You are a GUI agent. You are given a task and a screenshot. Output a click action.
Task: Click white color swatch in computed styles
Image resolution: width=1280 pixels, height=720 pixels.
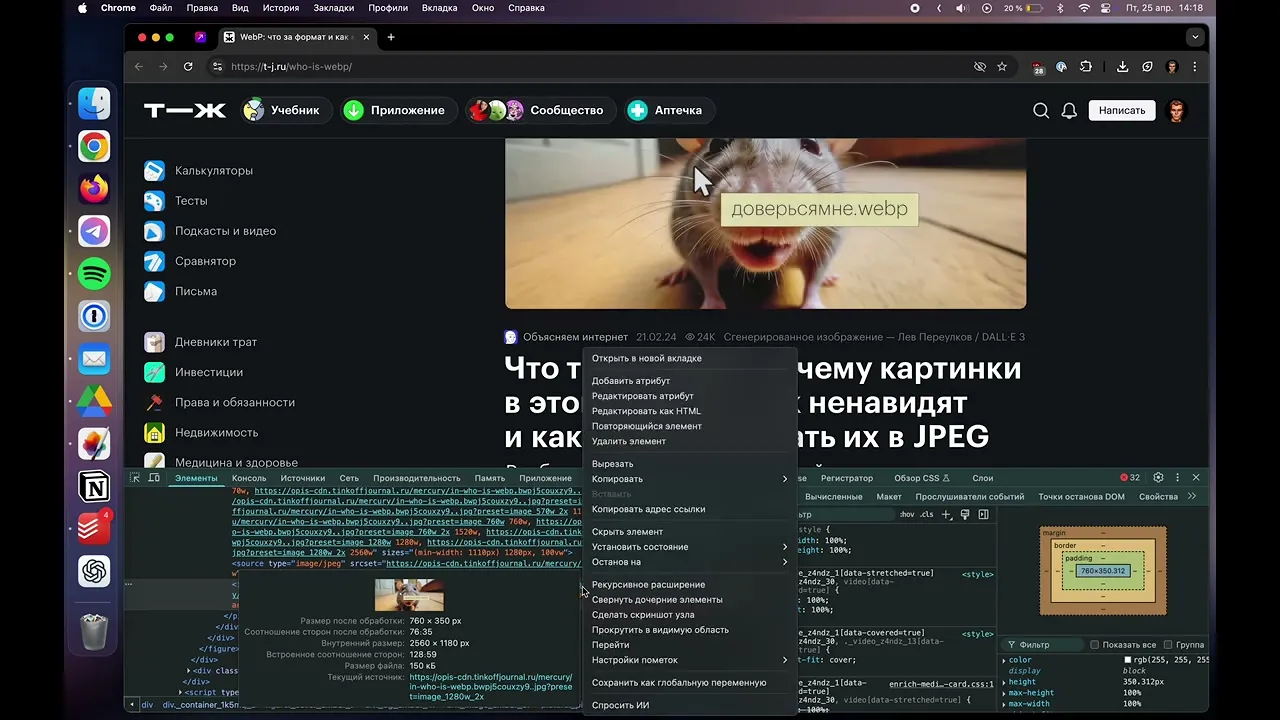[x=1127, y=660]
